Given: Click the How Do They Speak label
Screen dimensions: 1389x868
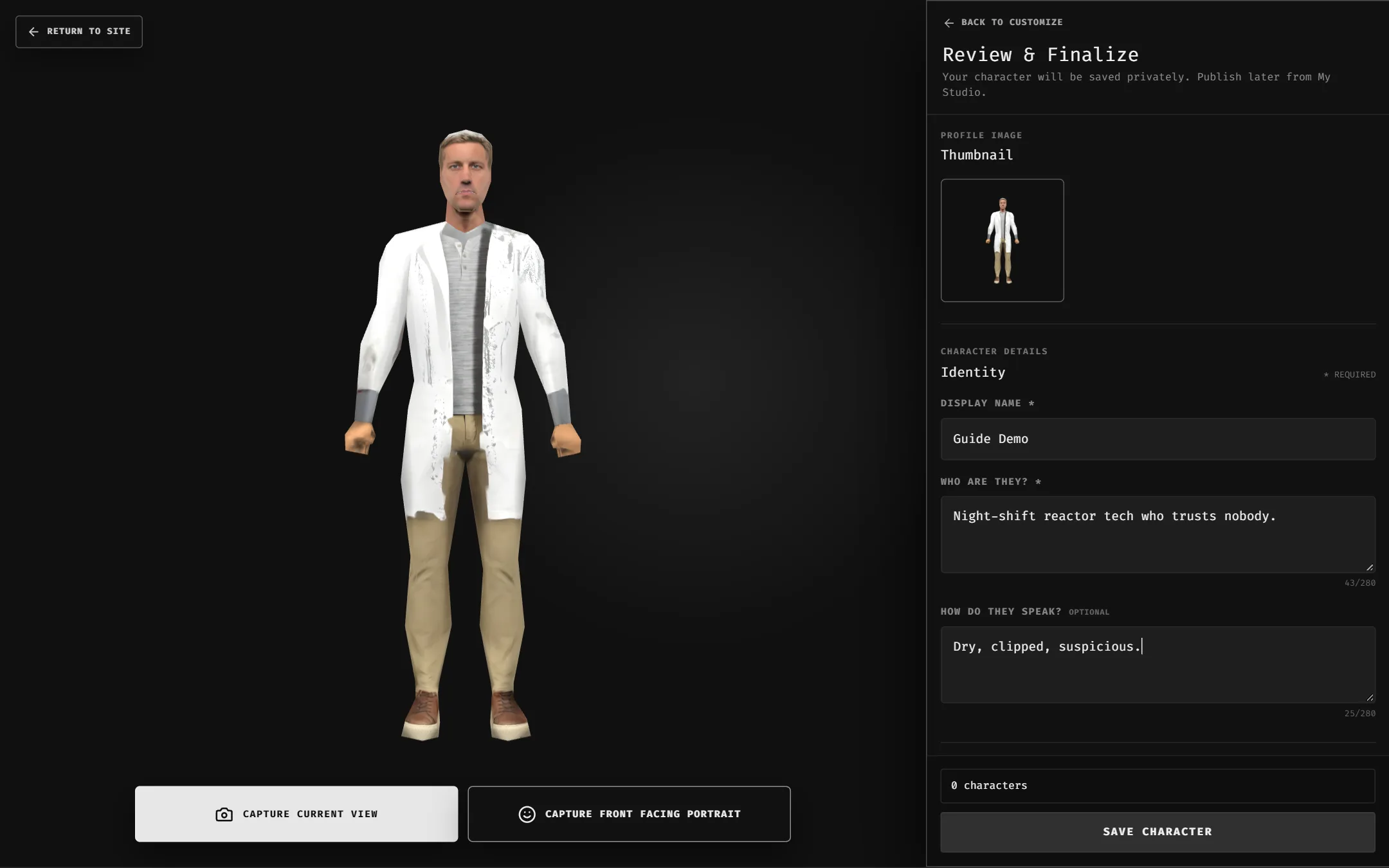Looking at the screenshot, I should [1001, 611].
